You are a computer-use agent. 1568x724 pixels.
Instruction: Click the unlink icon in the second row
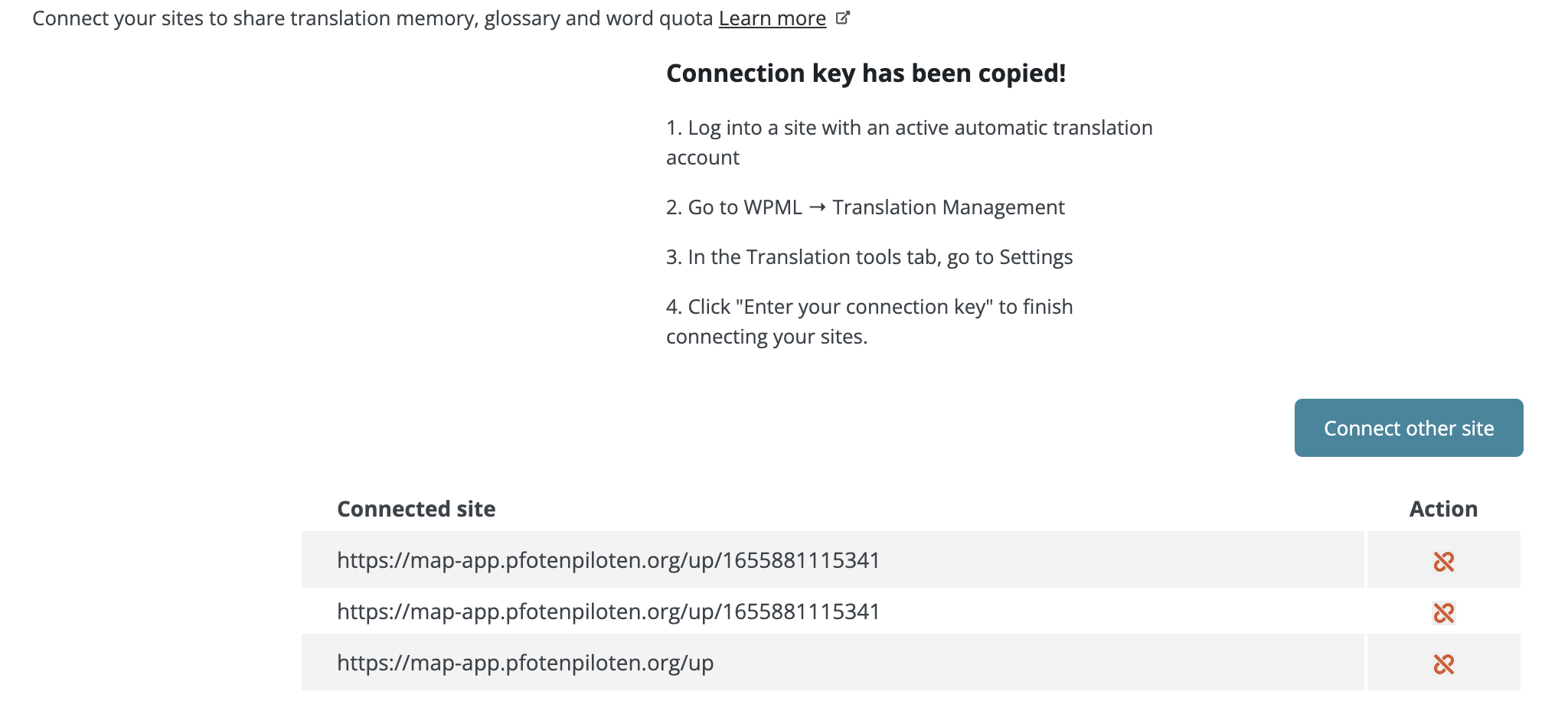1443,613
